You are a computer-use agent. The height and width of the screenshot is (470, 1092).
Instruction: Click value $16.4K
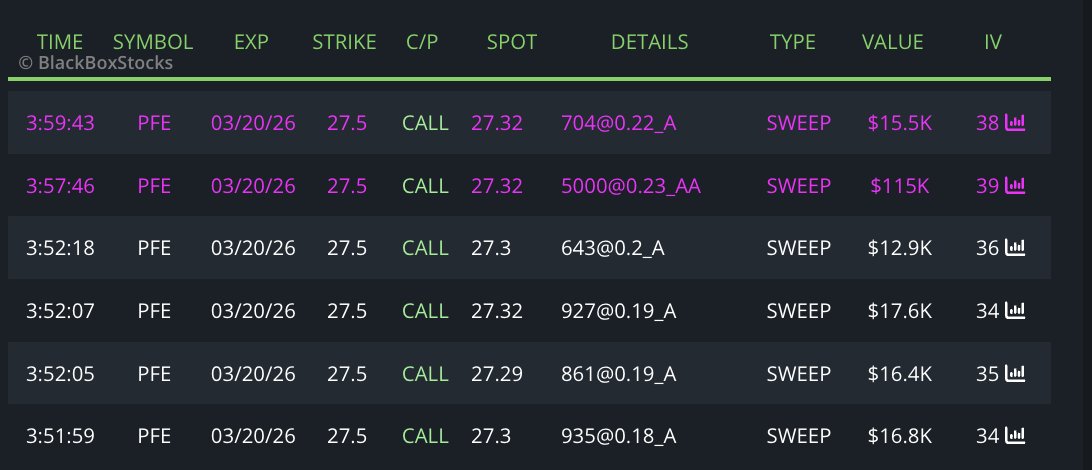(900, 374)
